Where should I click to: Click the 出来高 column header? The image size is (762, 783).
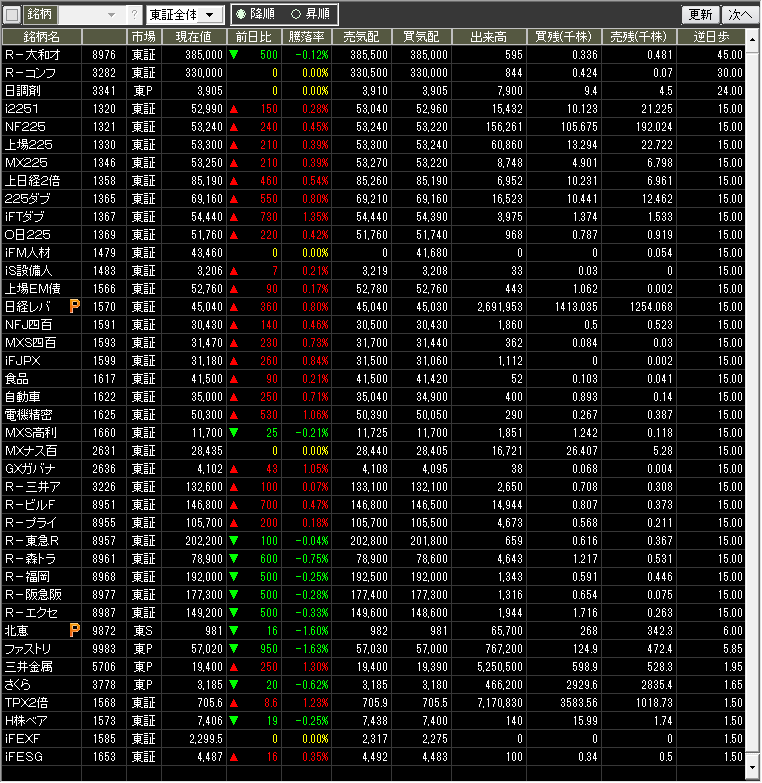[491, 36]
